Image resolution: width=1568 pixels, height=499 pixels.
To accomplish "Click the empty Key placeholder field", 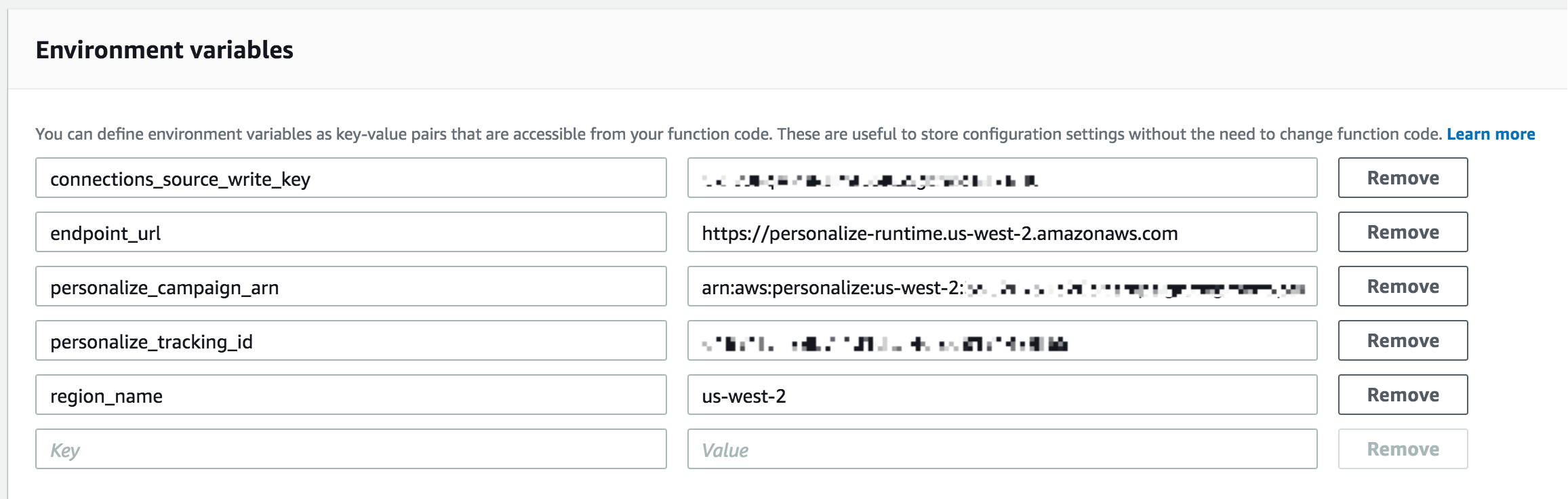I will (350, 450).
